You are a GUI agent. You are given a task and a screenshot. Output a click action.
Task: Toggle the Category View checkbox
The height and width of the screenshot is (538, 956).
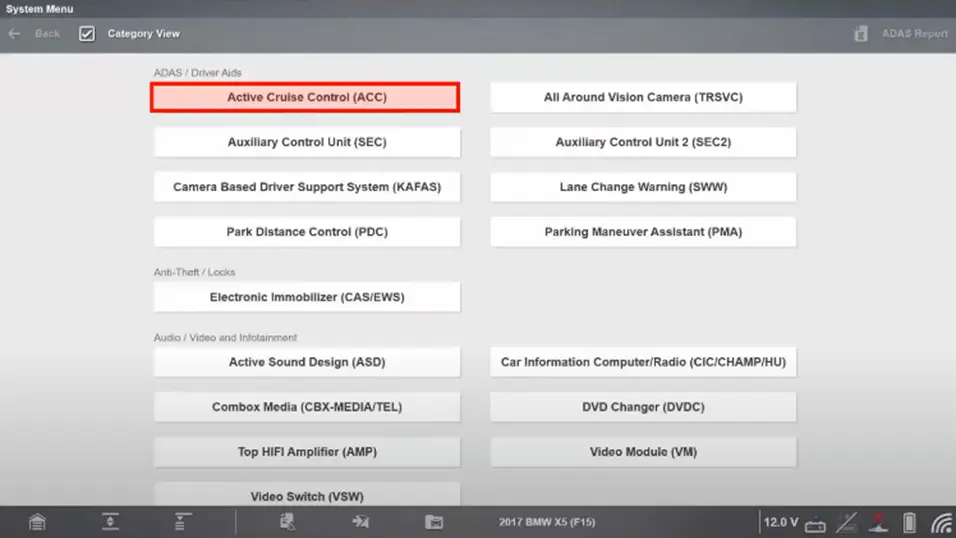pos(87,33)
